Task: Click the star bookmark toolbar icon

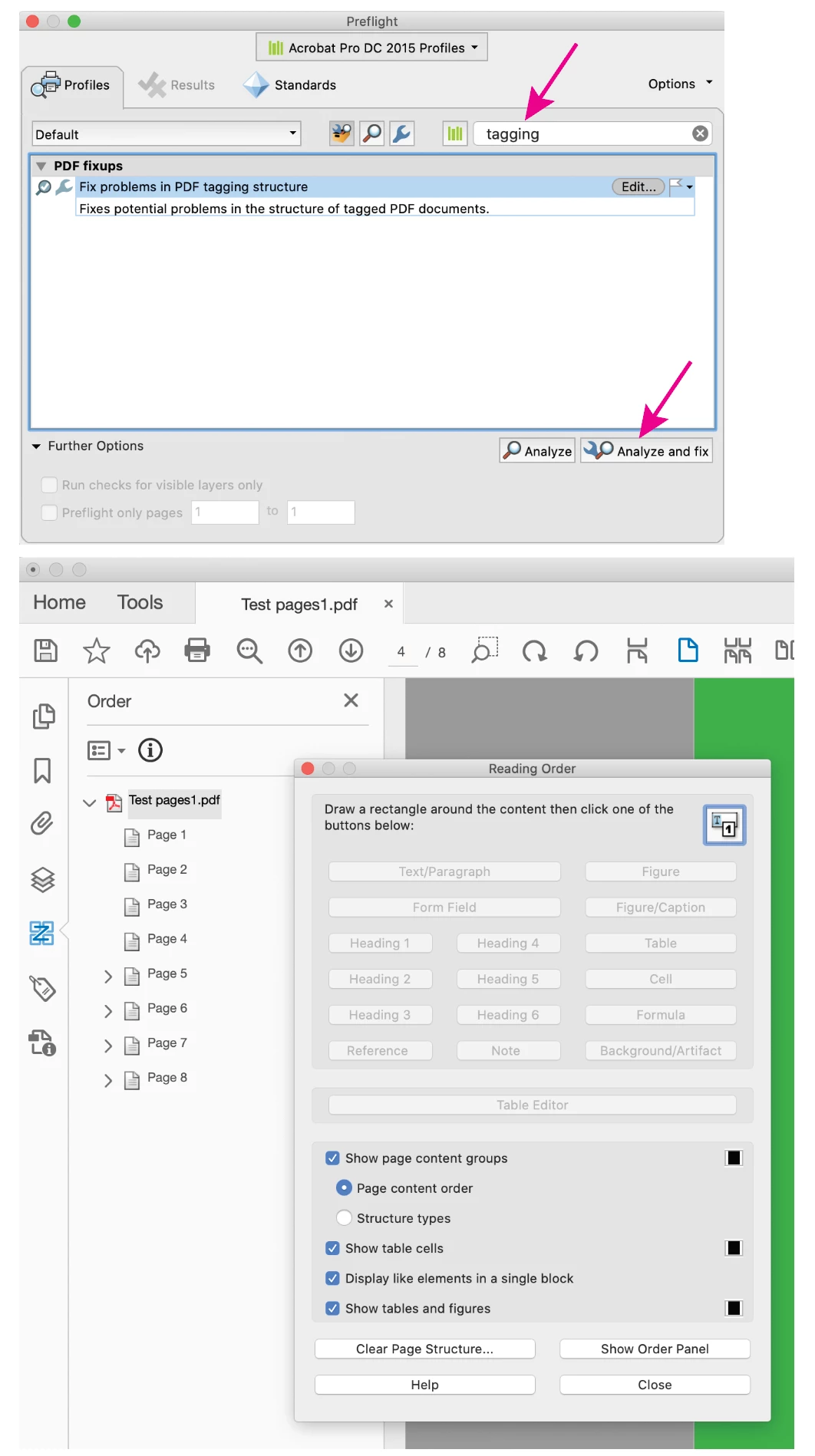Action: coord(97,651)
